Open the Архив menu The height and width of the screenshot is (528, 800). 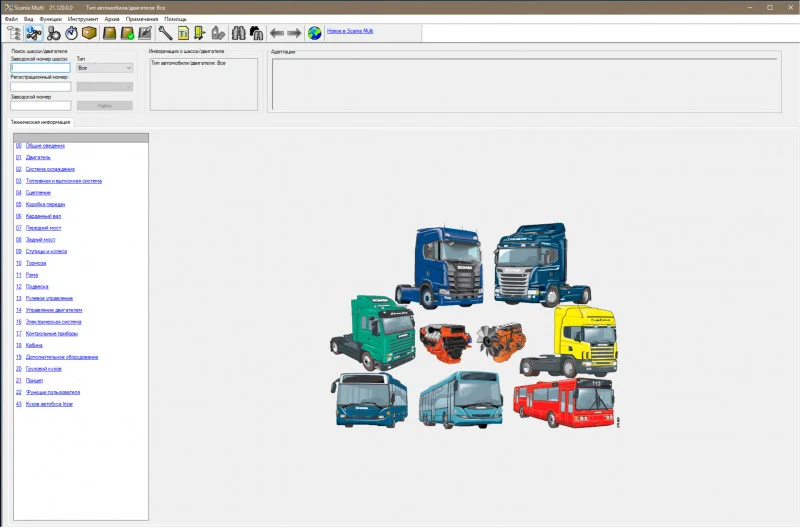click(x=112, y=19)
